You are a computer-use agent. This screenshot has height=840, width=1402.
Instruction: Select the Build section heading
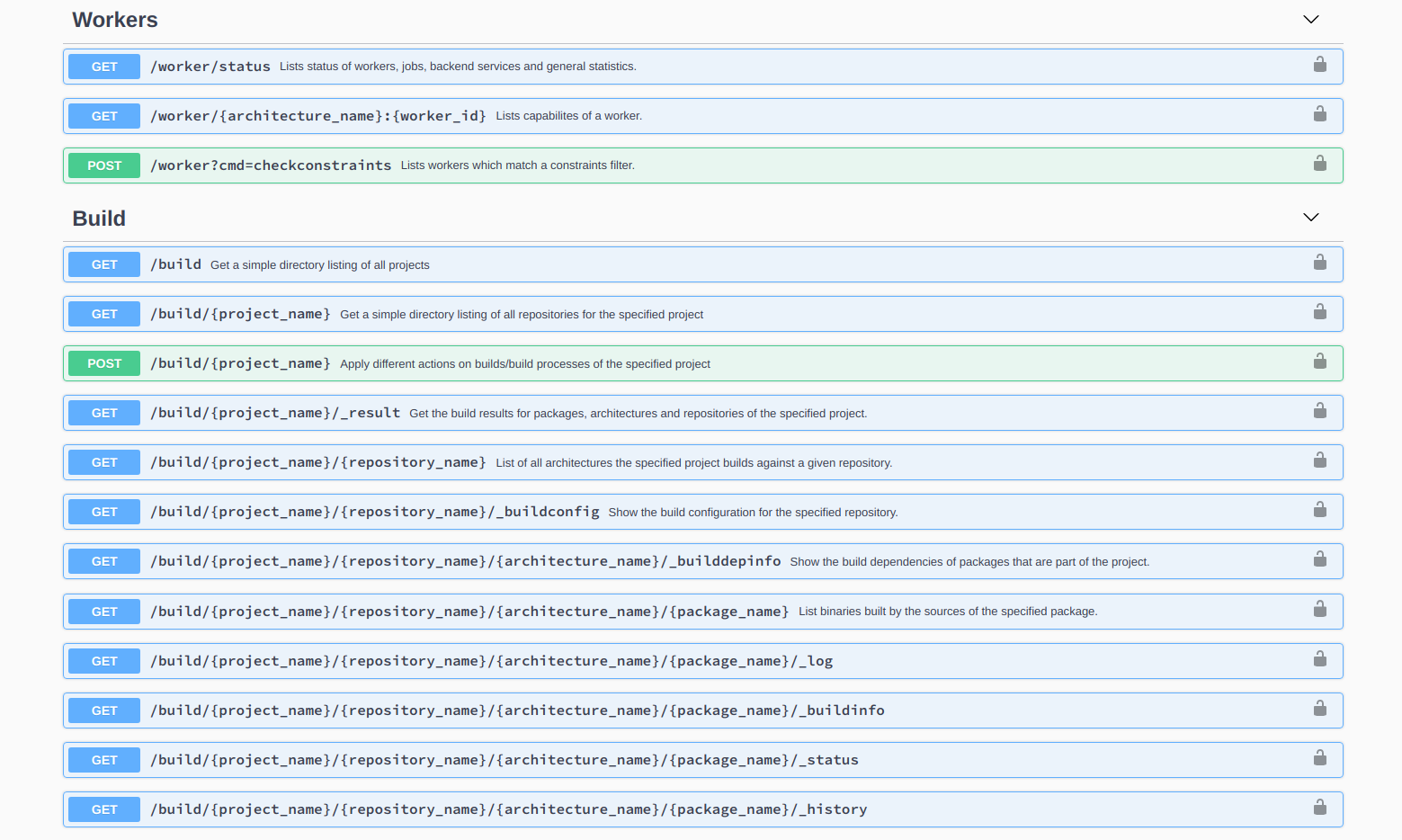tap(99, 218)
